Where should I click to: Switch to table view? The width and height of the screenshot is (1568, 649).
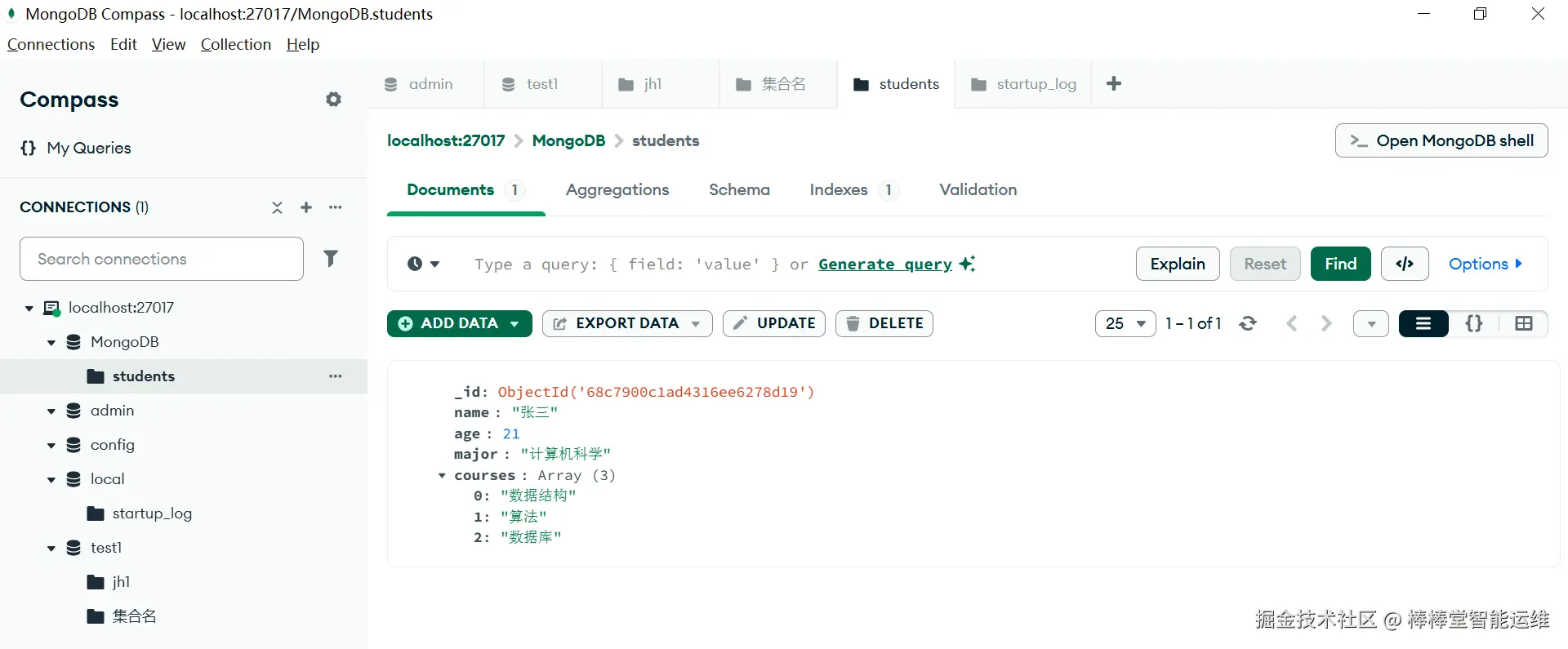(1524, 323)
